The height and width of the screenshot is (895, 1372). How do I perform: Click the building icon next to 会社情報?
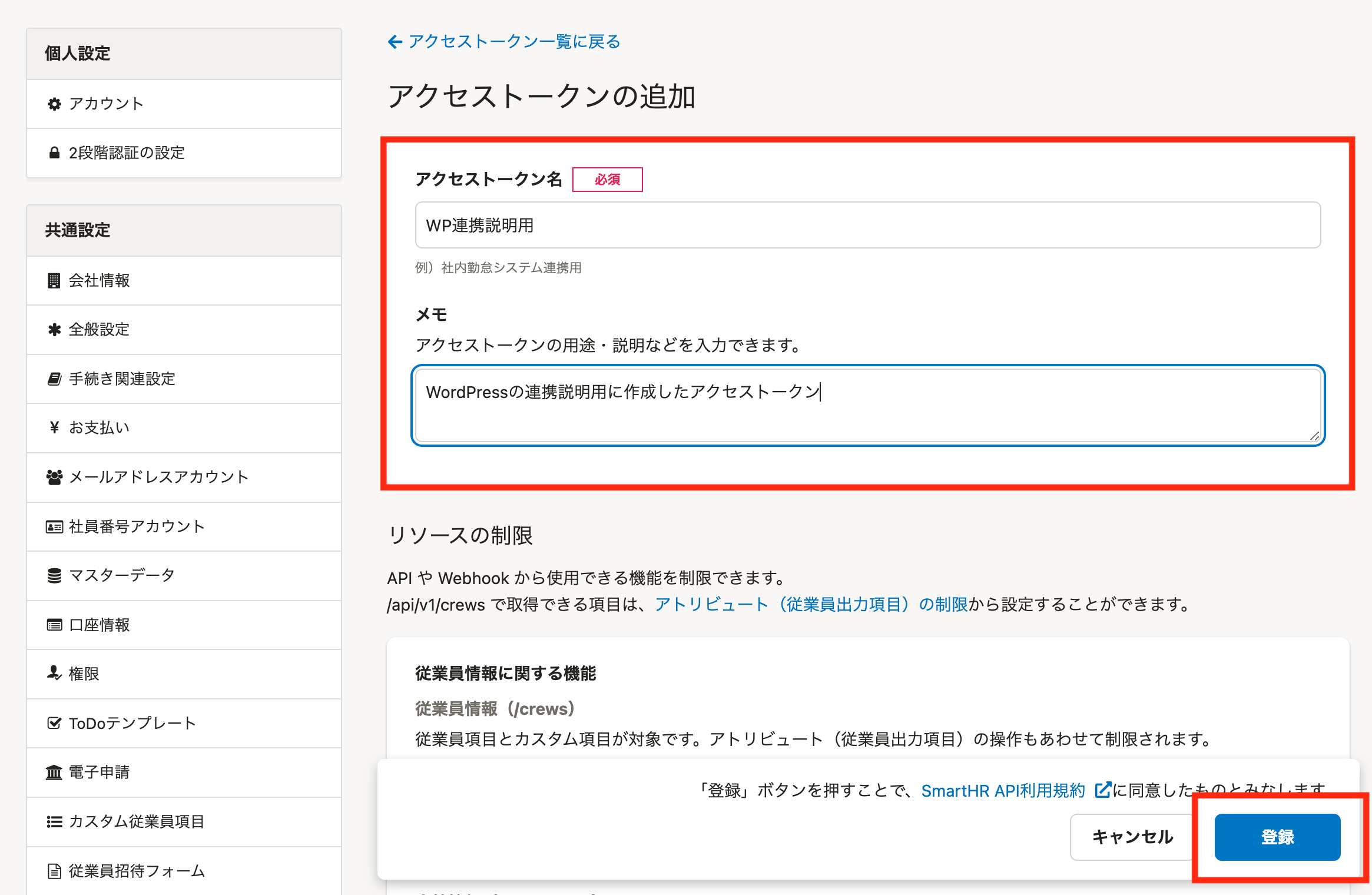click(54, 281)
